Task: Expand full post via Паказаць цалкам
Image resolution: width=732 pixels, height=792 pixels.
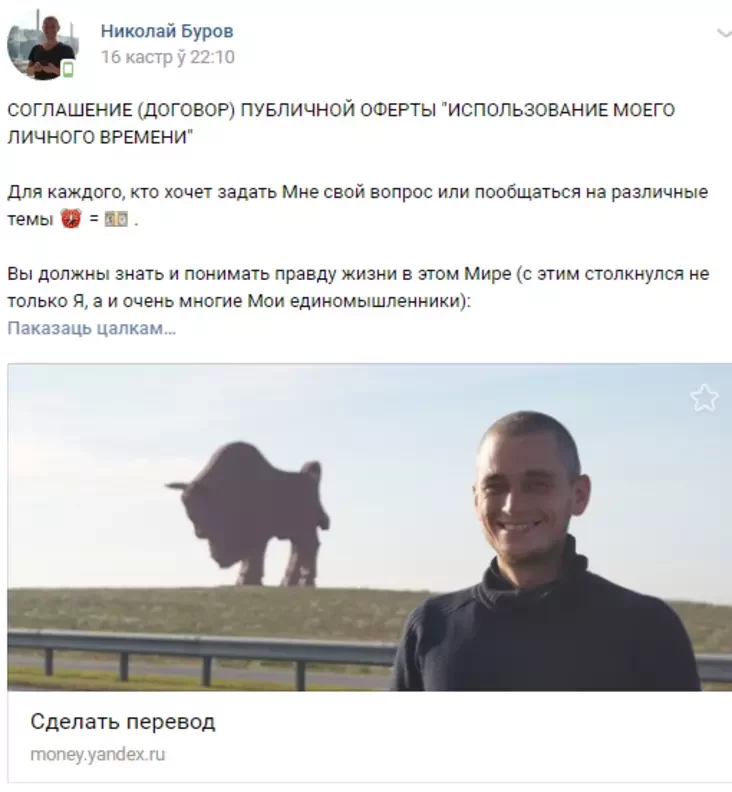Action: click(91, 328)
